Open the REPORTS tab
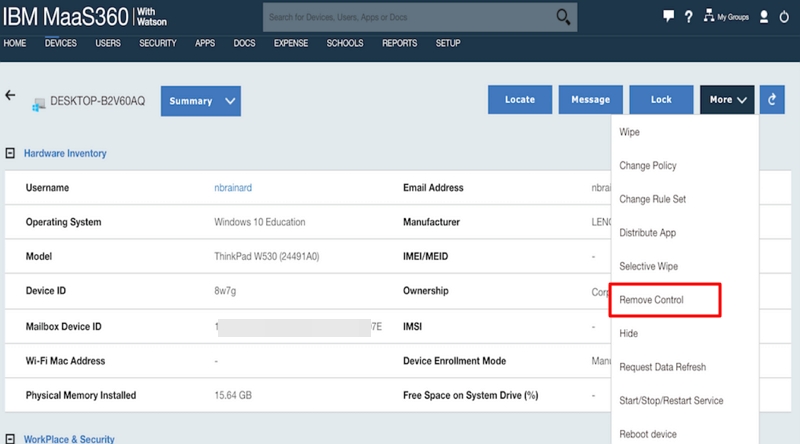The height and width of the screenshot is (444, 800). (399, 43)
